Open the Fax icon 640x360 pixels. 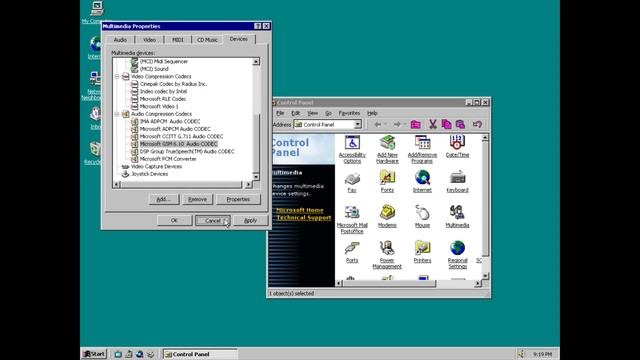point(352,182)
